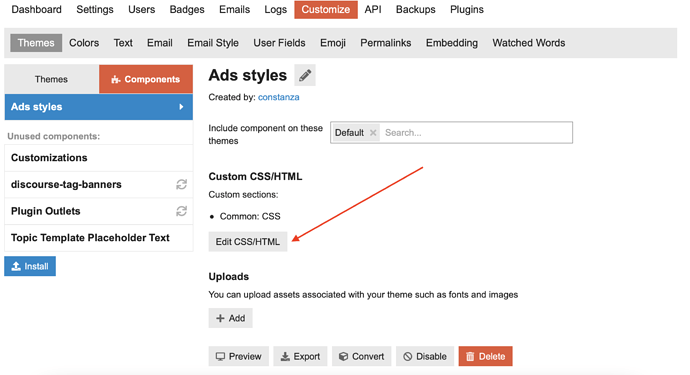690x375 pixels.
Task: Switch to the Text sub-tab
Action: coord(123,43)
